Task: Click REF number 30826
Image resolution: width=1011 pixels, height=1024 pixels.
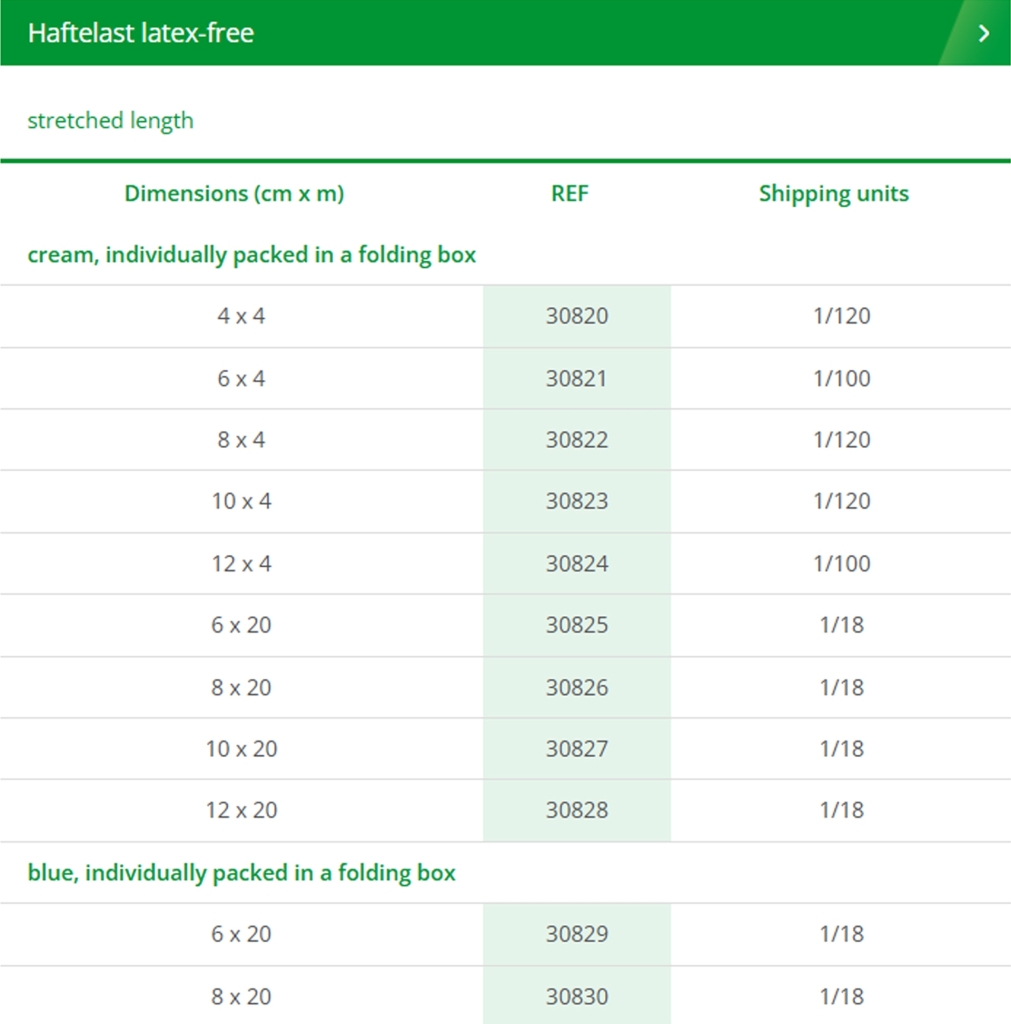Action: pyautogui.click(x=577, y=688)
